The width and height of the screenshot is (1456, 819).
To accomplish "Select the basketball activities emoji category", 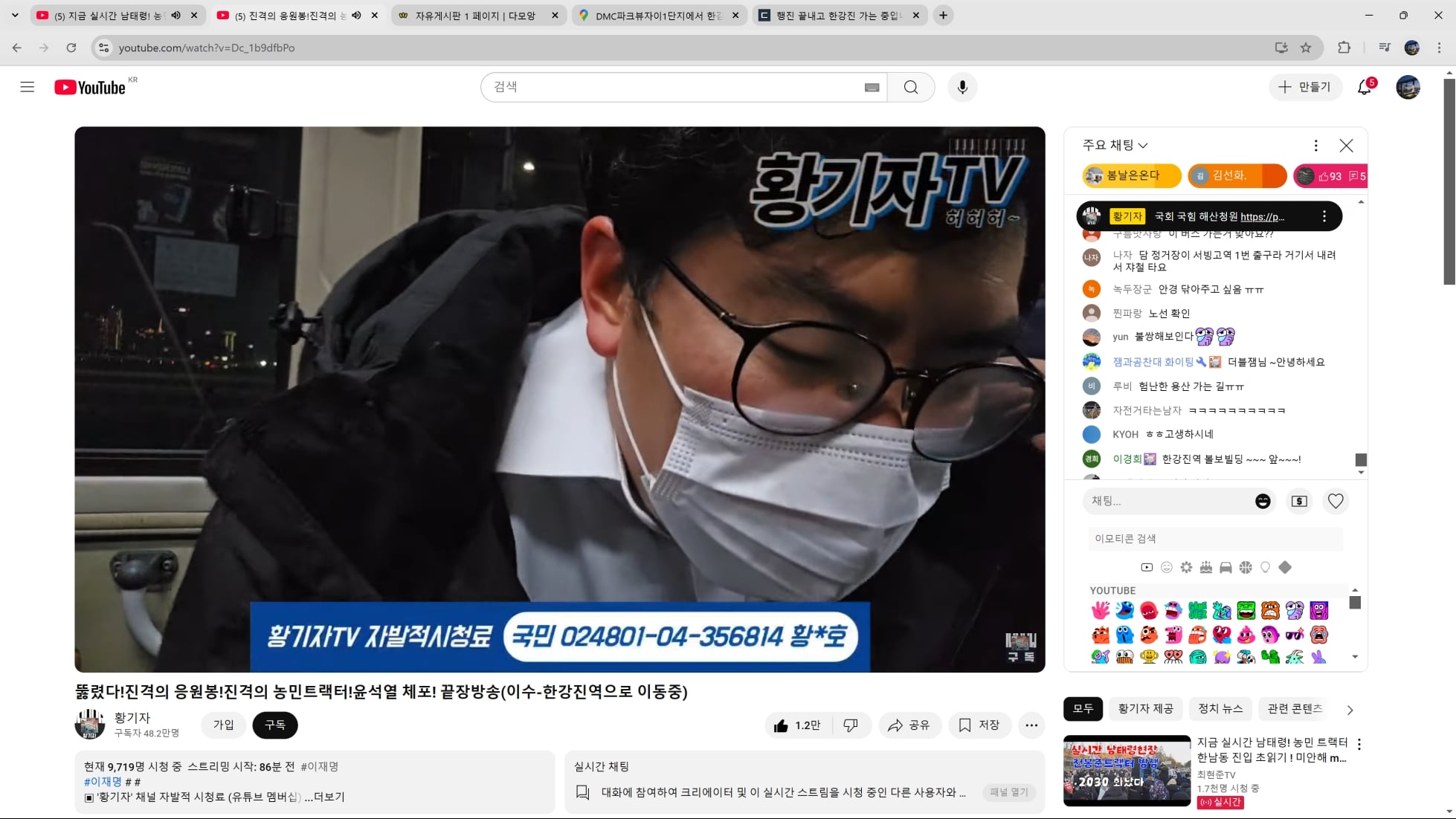I will (1246, 567).
